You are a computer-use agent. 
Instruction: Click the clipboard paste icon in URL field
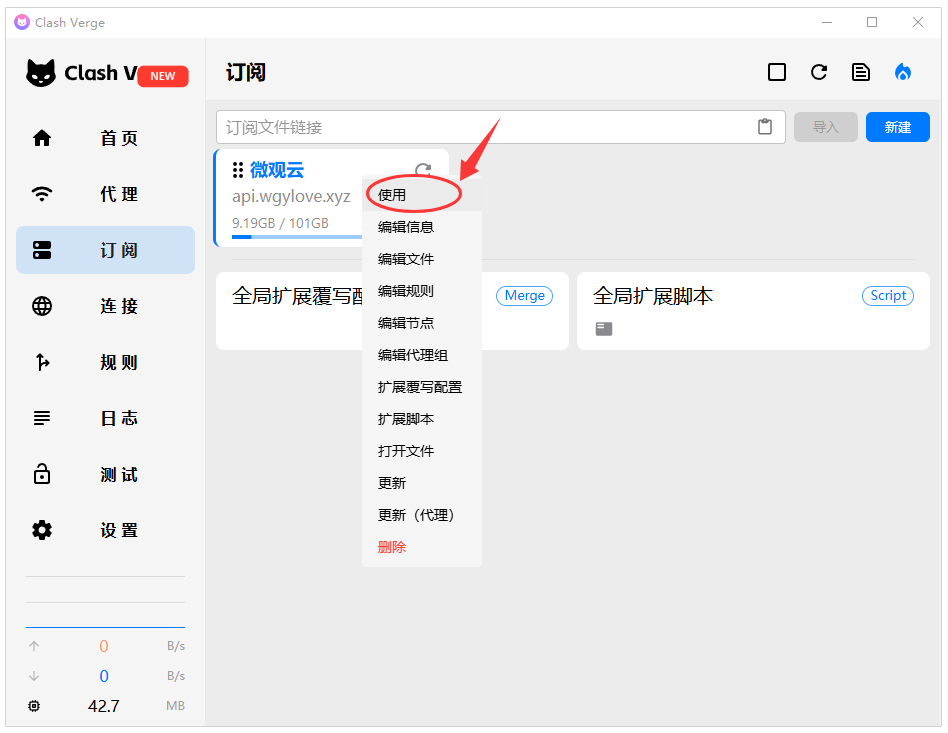point(765,127)
